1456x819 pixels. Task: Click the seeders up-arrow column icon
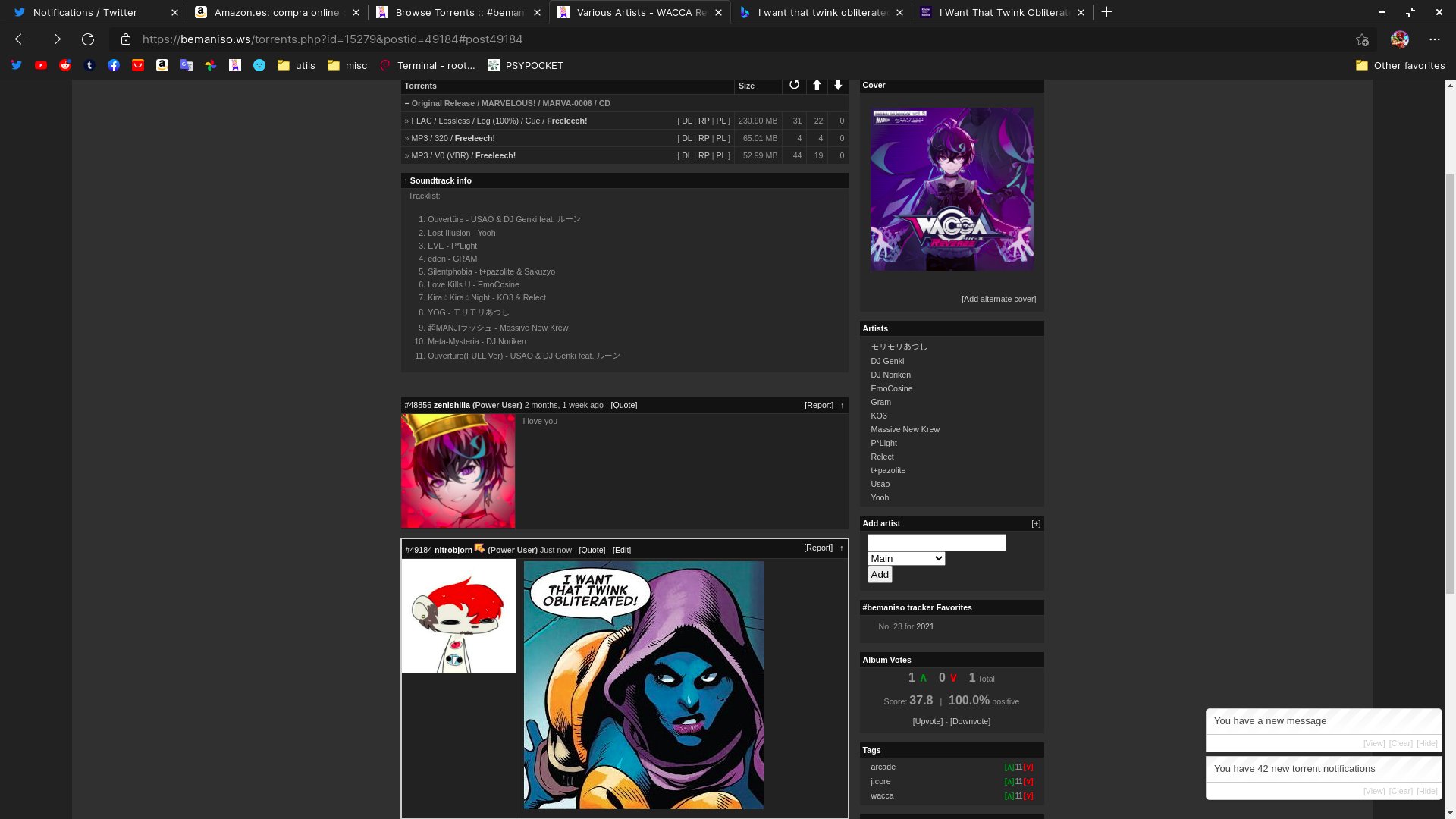click(817, 85)
